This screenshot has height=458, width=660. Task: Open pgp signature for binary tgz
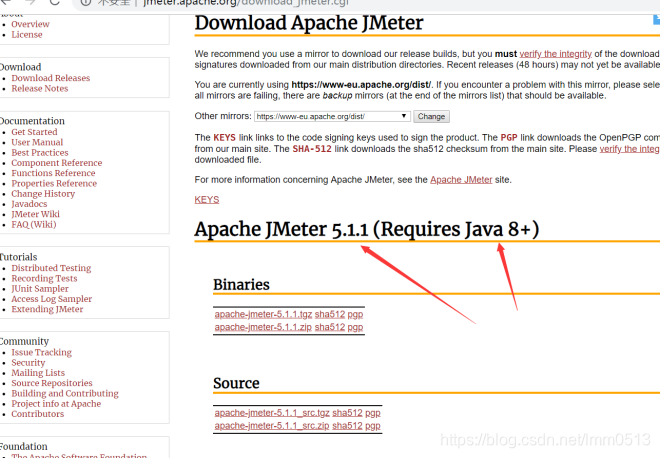click(x=355, y=314)
